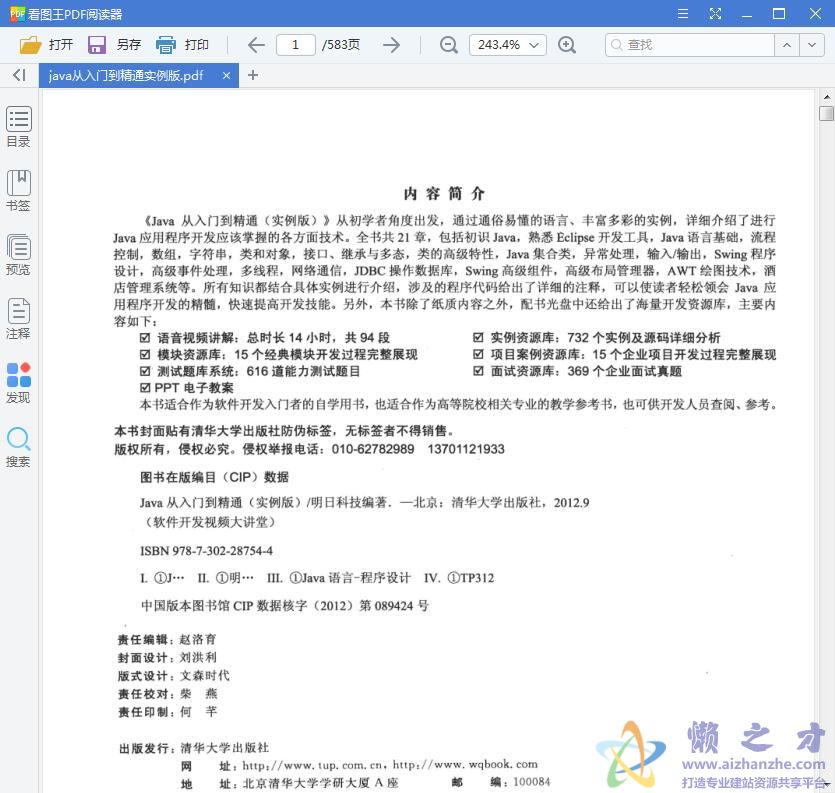This screenshot has height=793, width=835.
Task: Open the zoom percentage dropdown
Action: click(x=505, y=44)
